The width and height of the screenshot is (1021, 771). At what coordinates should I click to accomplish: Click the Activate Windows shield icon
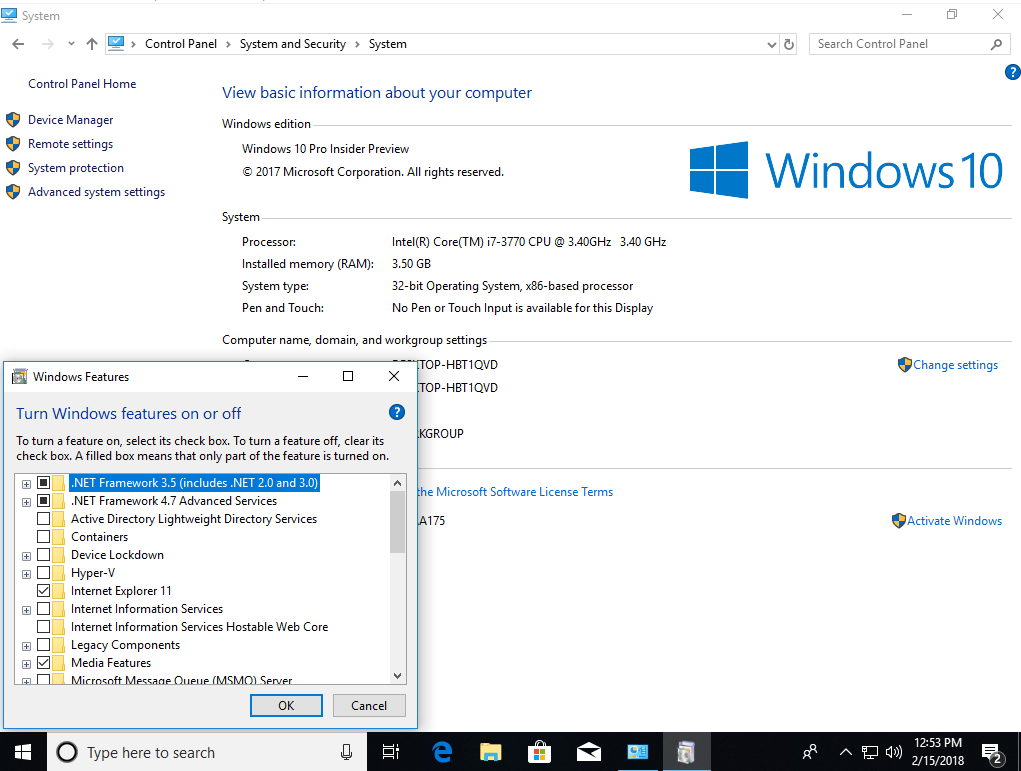tap(899, 520)
